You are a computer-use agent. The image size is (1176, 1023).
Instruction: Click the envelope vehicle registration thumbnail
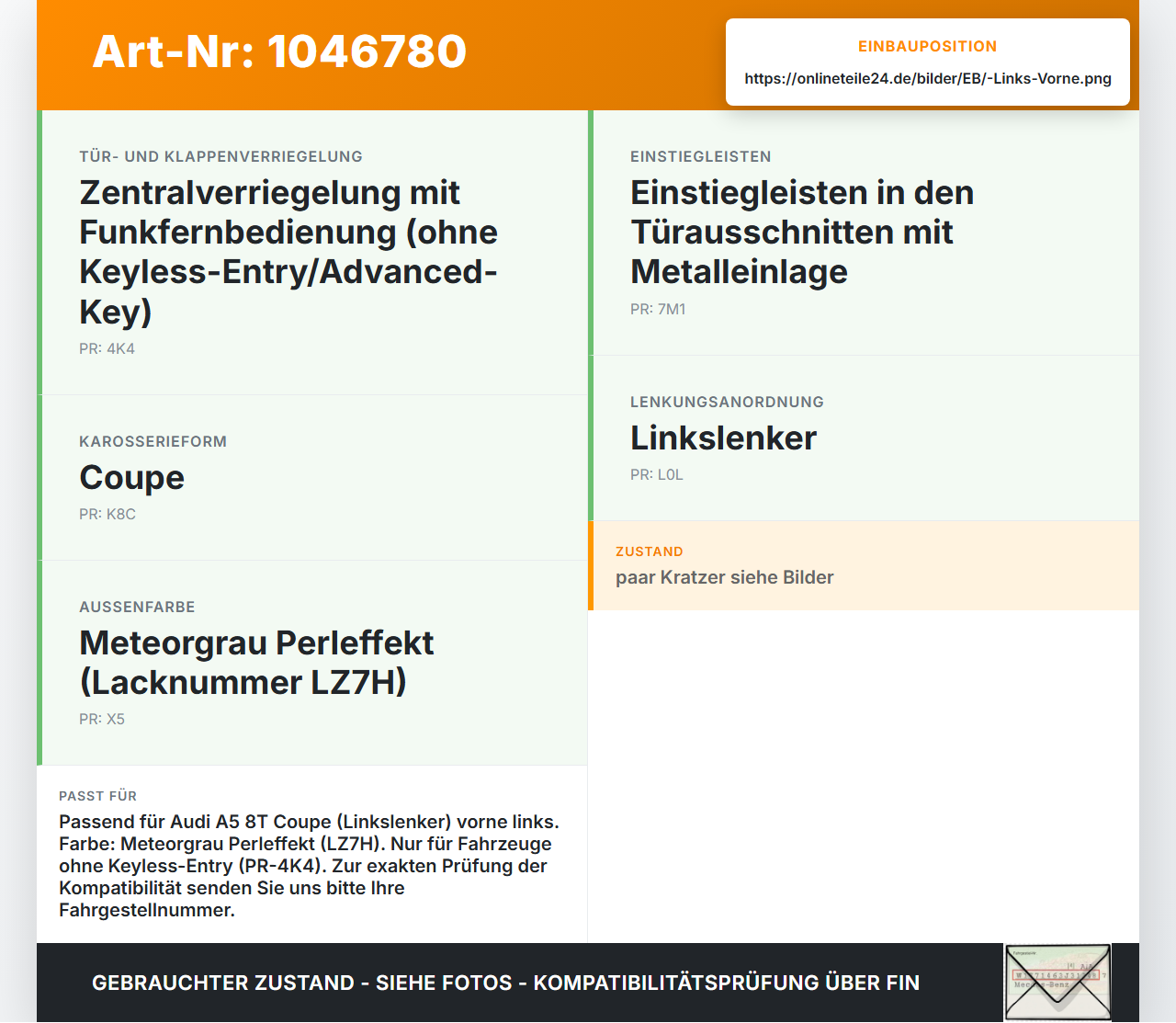pyautogui.click(x=1057, y=982)
